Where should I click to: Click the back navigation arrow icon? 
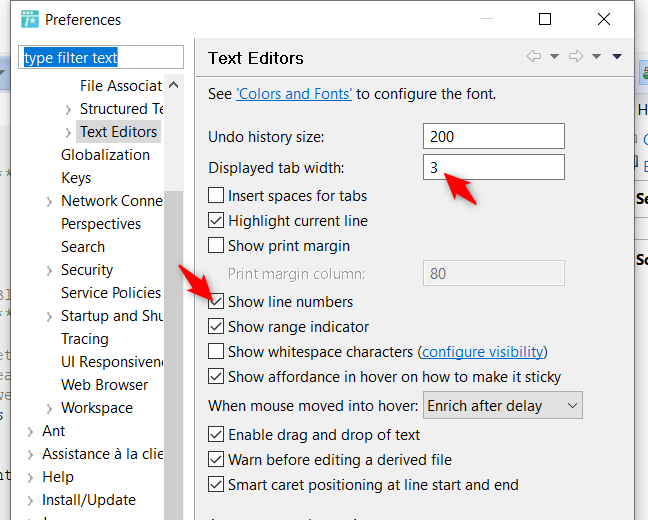click(534, 56)
